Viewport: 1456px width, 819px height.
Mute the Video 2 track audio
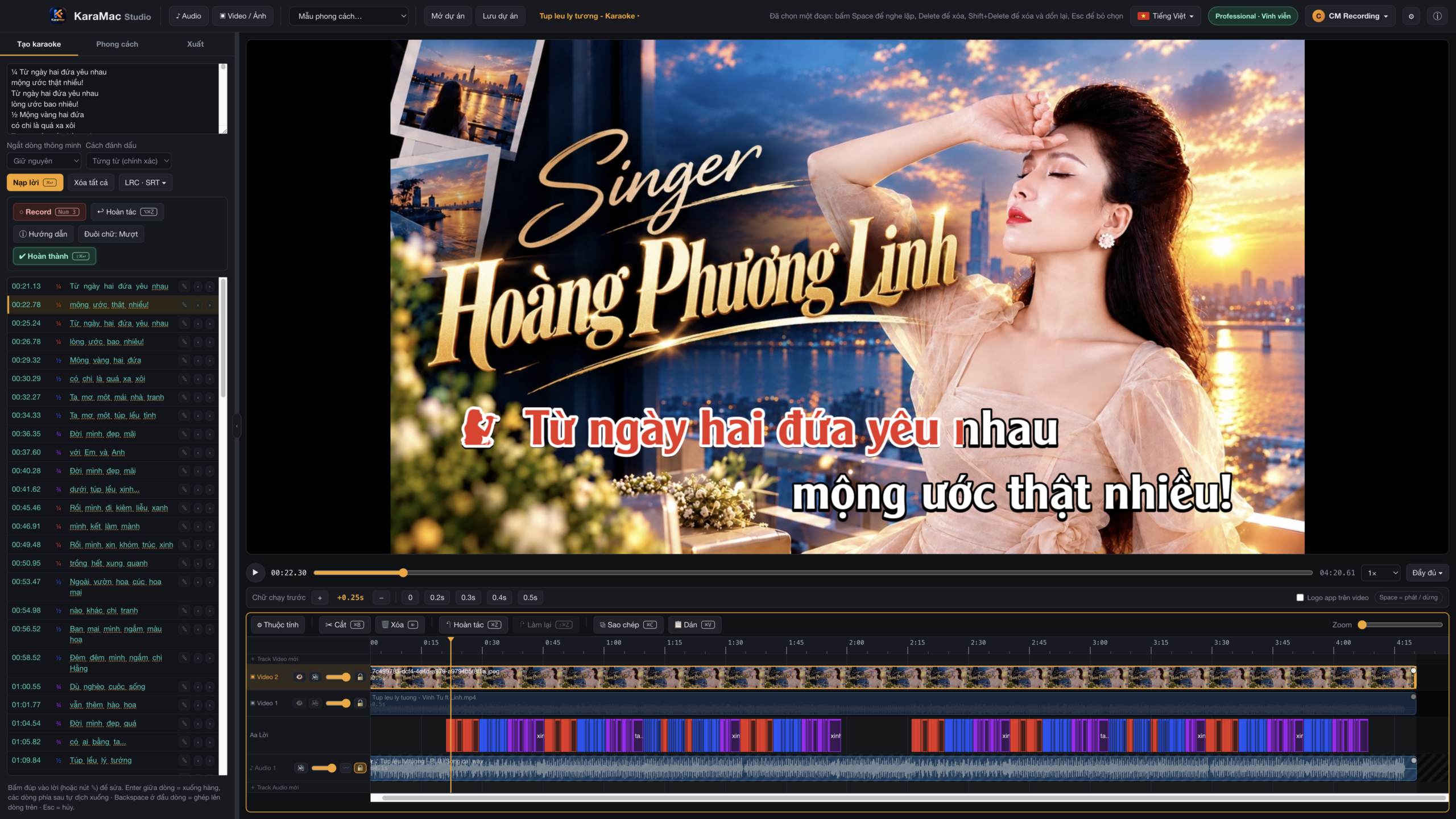(x=315, y=677)
